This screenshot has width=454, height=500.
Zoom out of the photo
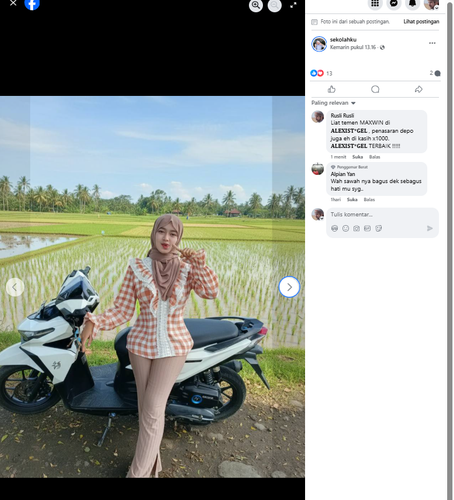tap(275, 5)
